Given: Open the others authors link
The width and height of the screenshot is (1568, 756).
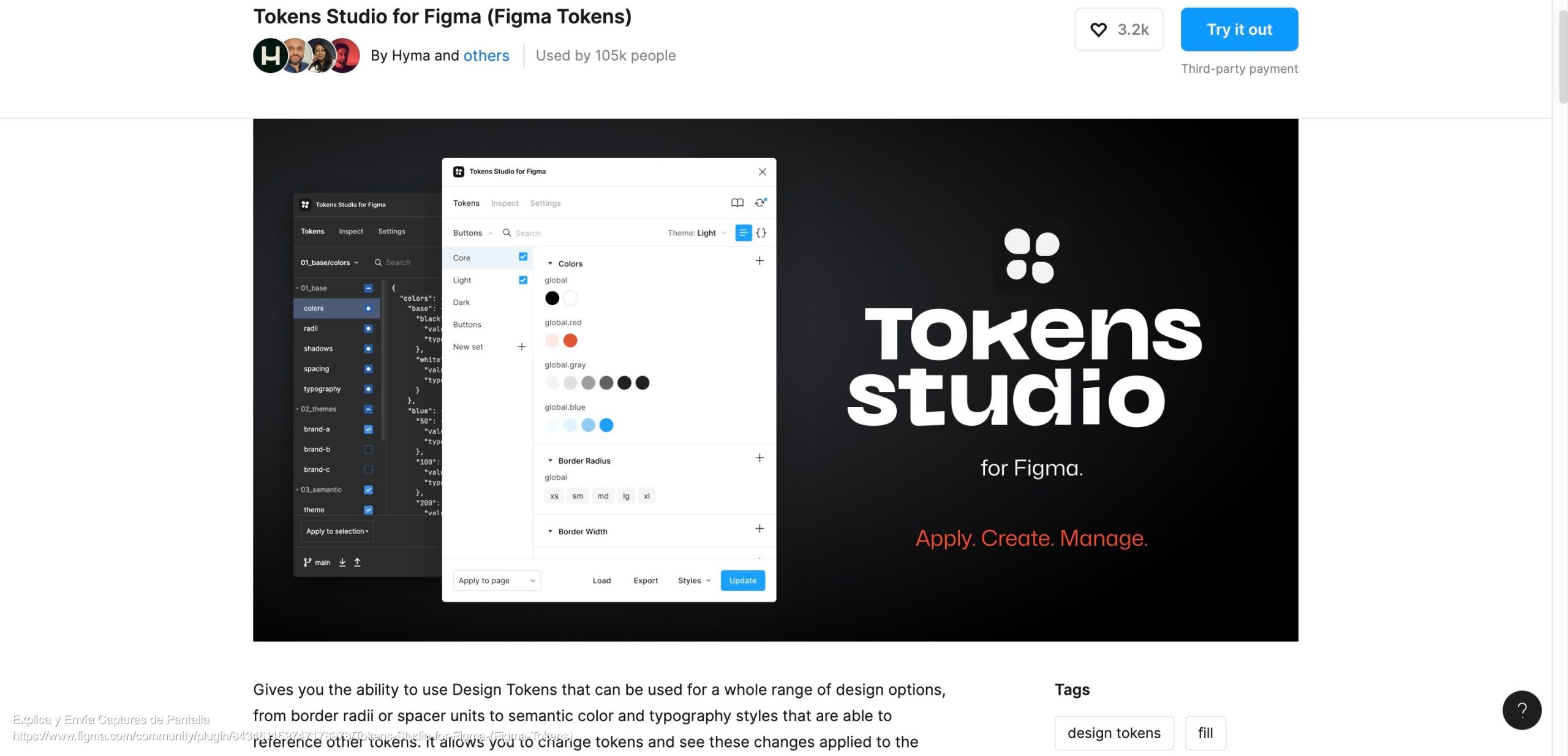Looking at the screenshot, I should coord(486,56).
